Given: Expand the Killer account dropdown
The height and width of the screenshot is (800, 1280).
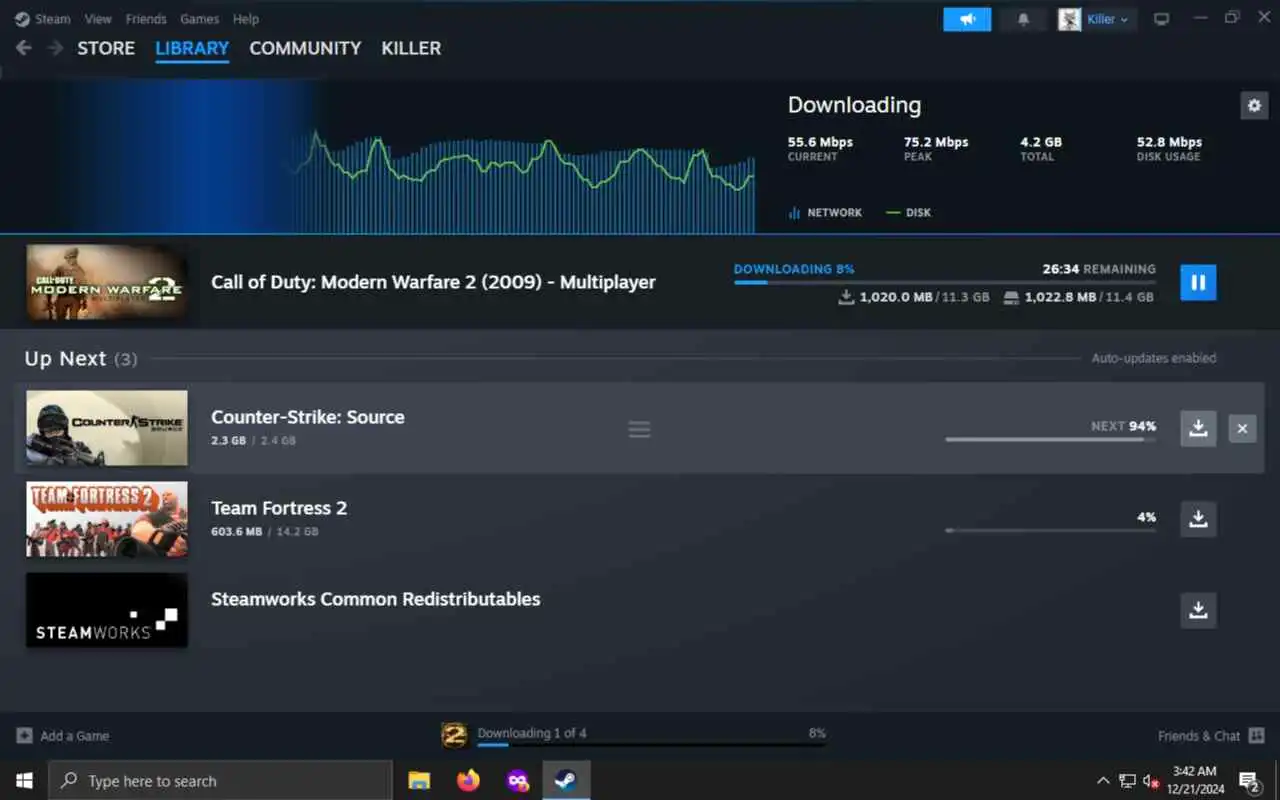Looking at the screenshot, I should coord(1108,19).
